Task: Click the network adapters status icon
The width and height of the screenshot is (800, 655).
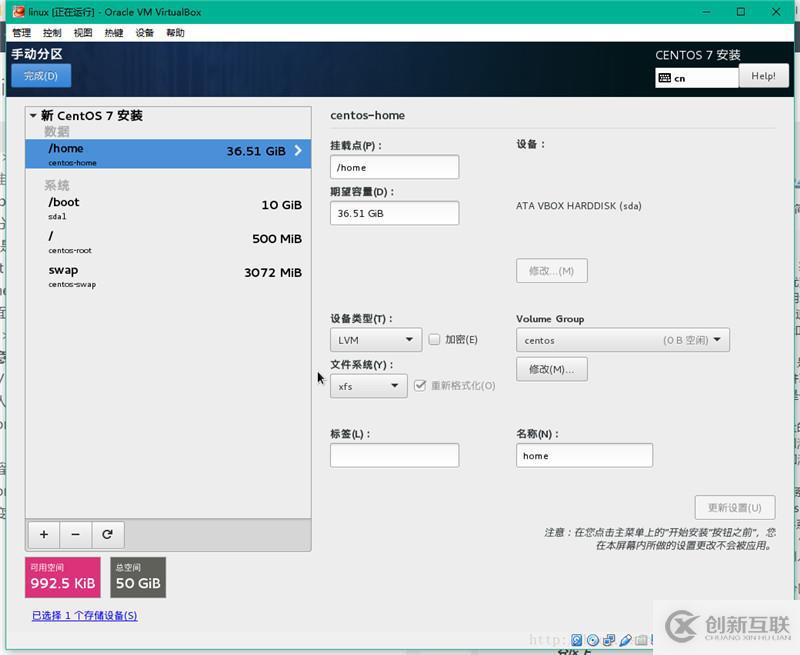Action: 609,640
